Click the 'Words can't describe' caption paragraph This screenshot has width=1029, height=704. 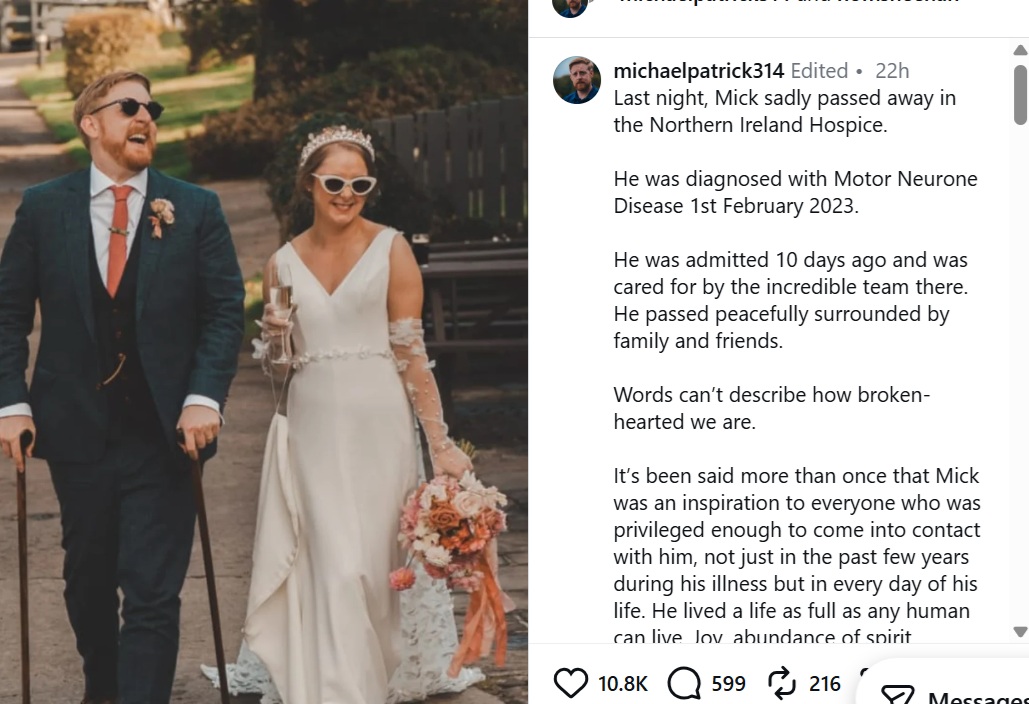tap(771, 408)
